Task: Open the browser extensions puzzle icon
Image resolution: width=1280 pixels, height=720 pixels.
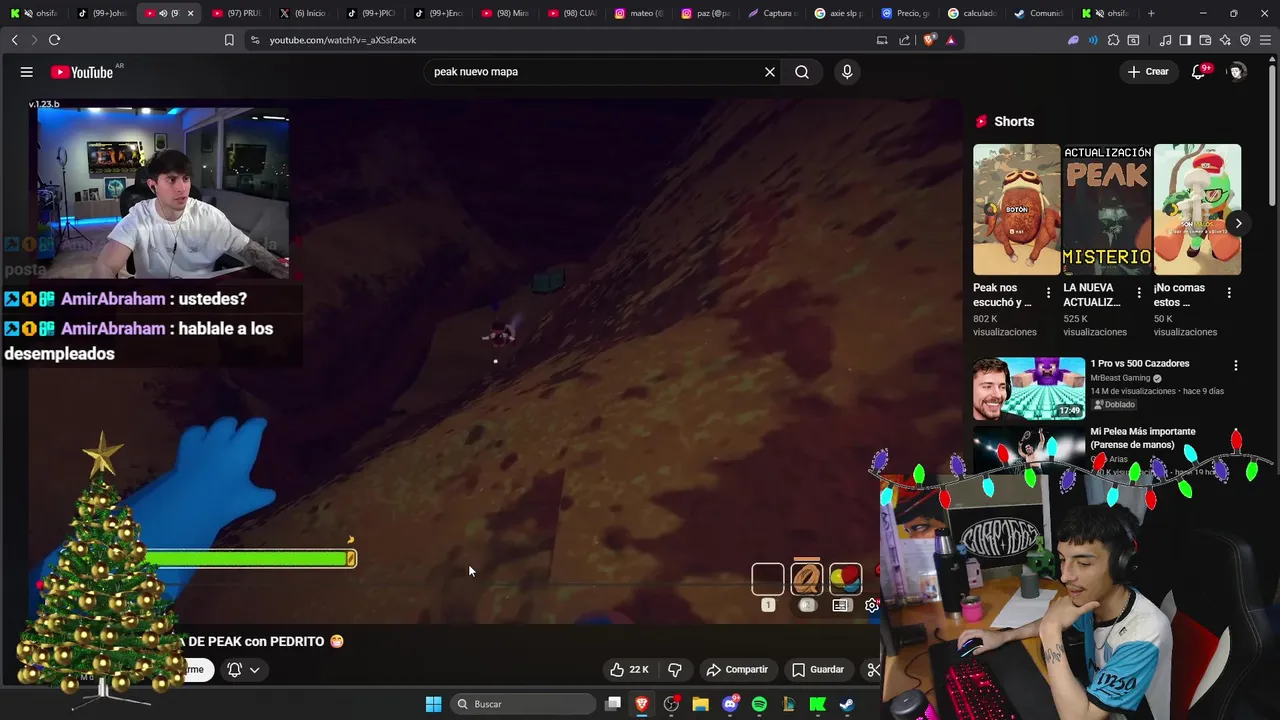Action: click(x=1113, y=40)
